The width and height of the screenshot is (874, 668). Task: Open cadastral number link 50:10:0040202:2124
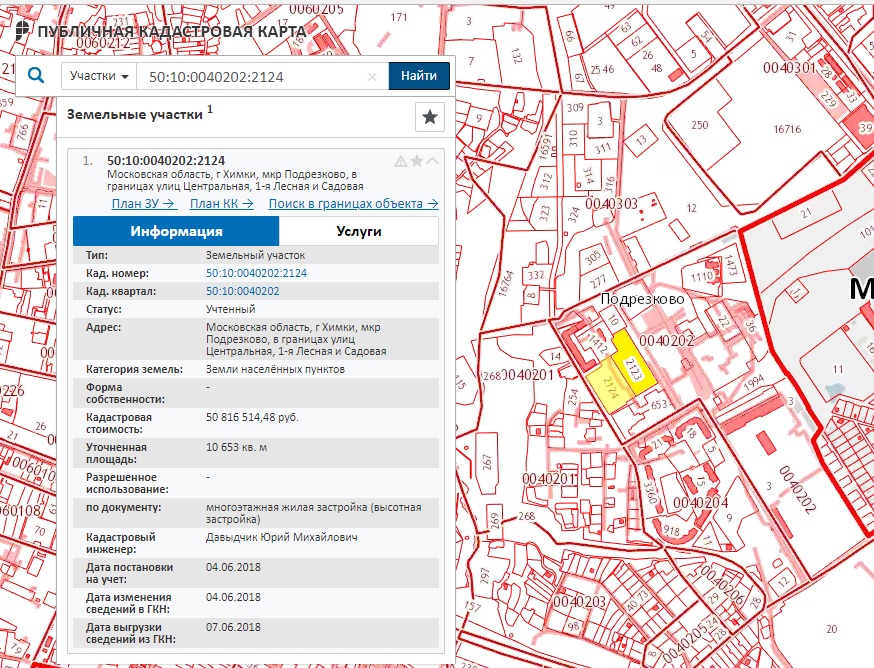pos(256,273)
